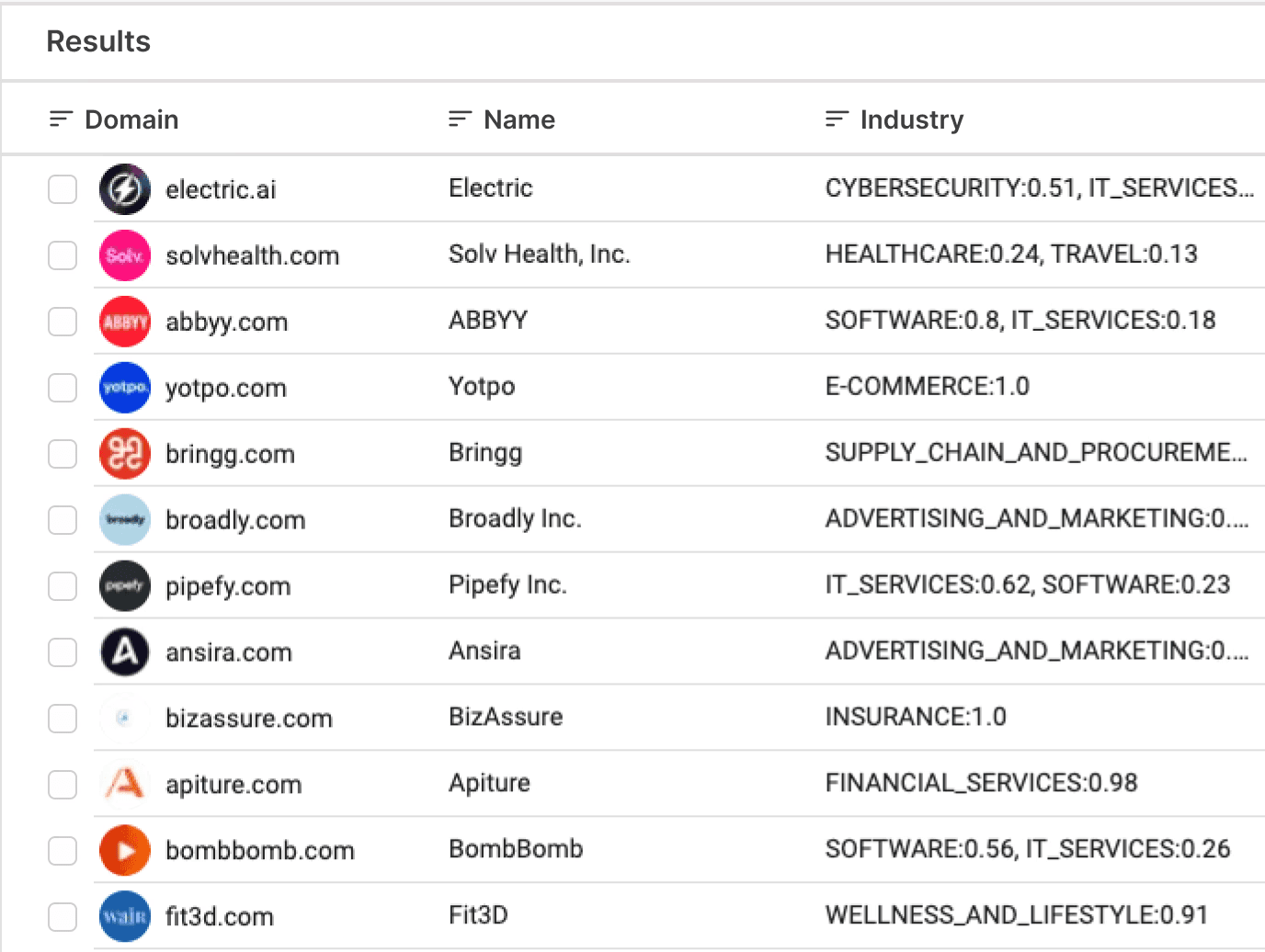
Task: Click the truncated Industry value for bringg.com
Action: [1037, 452]
